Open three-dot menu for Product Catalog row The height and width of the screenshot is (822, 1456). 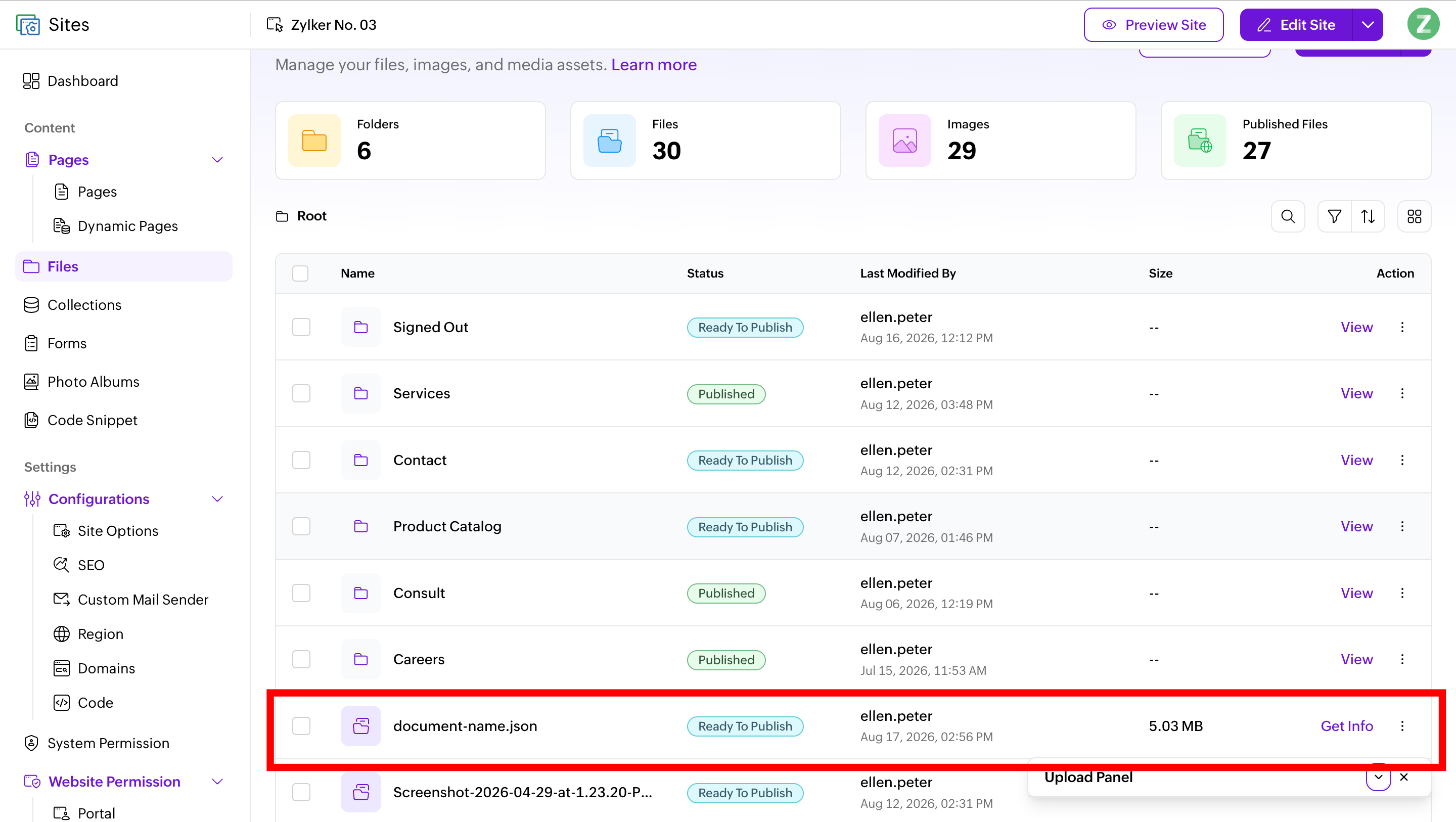pos(1402,526)
